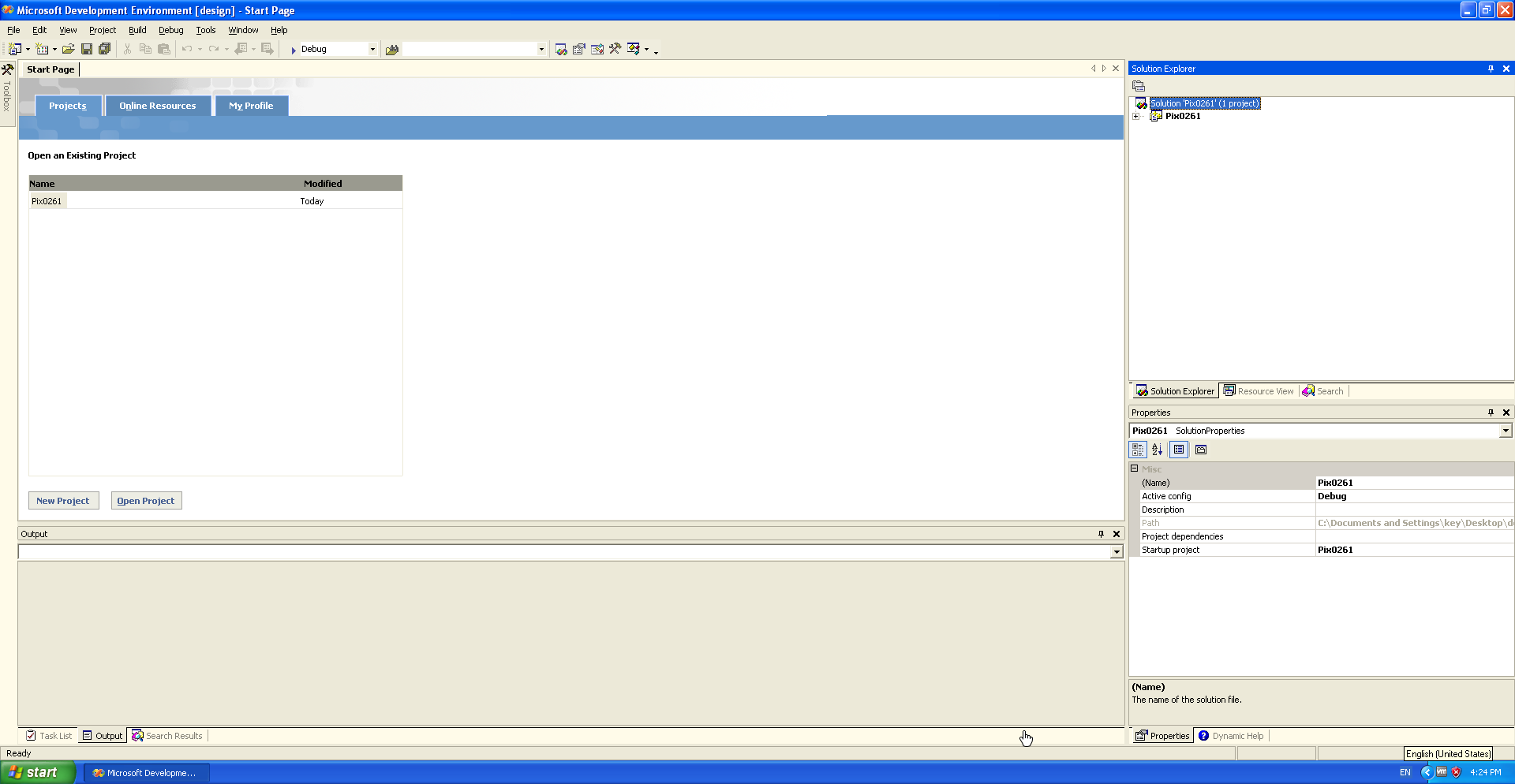Expand the Pix0261 project tree node
The width and height of the screenshot is (1515, 784).
pyautogui.click(x=1136, y=116)
